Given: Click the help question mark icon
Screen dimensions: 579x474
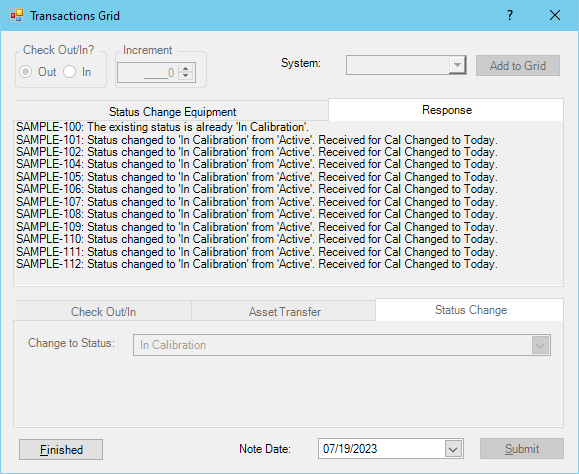Looking at the screenshot, I should 510,16.
